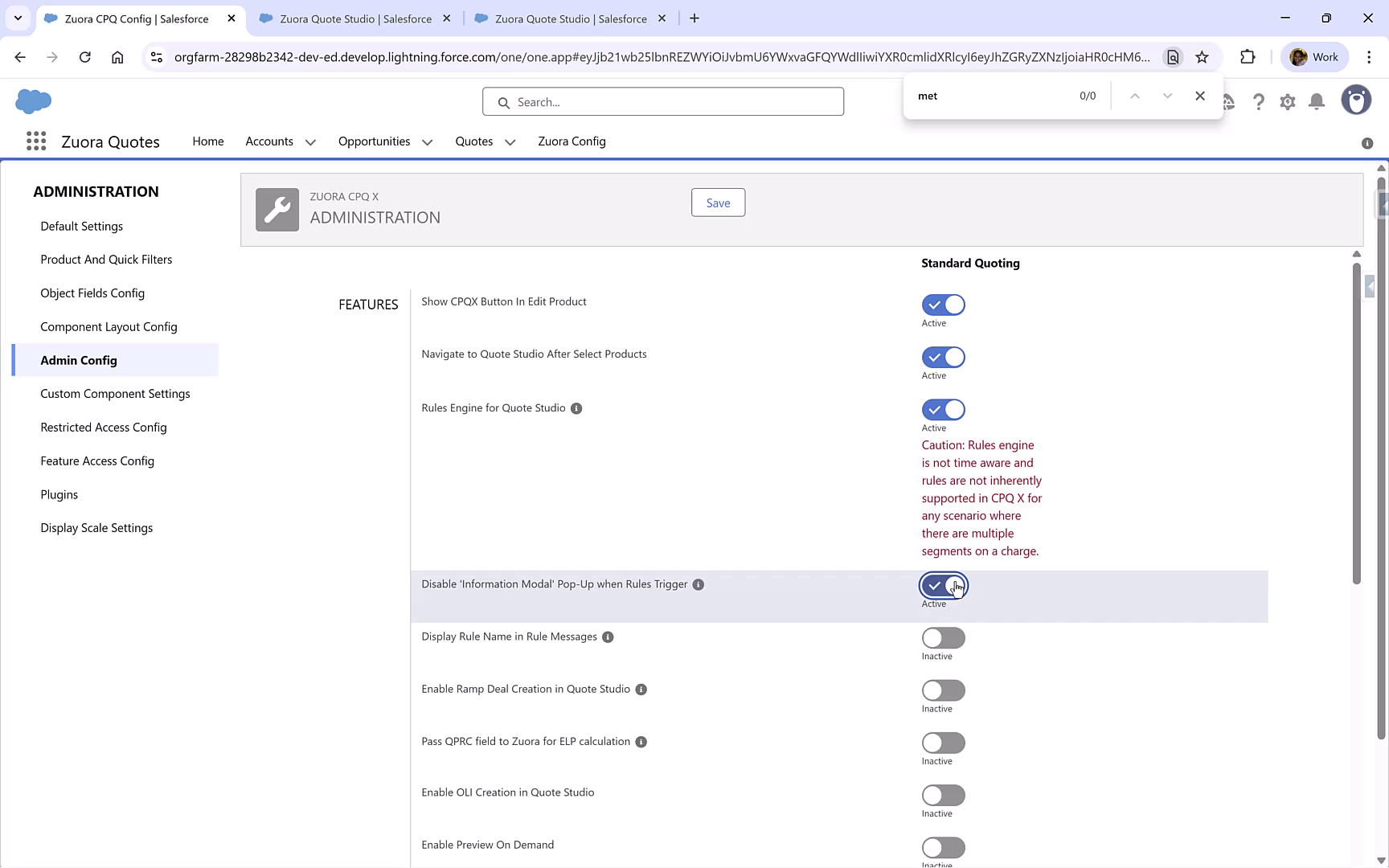This screenshot has height=868, width=1389.
Task: Disable the Show CPQX Button In Edit Product toggle
Action: 942,305
